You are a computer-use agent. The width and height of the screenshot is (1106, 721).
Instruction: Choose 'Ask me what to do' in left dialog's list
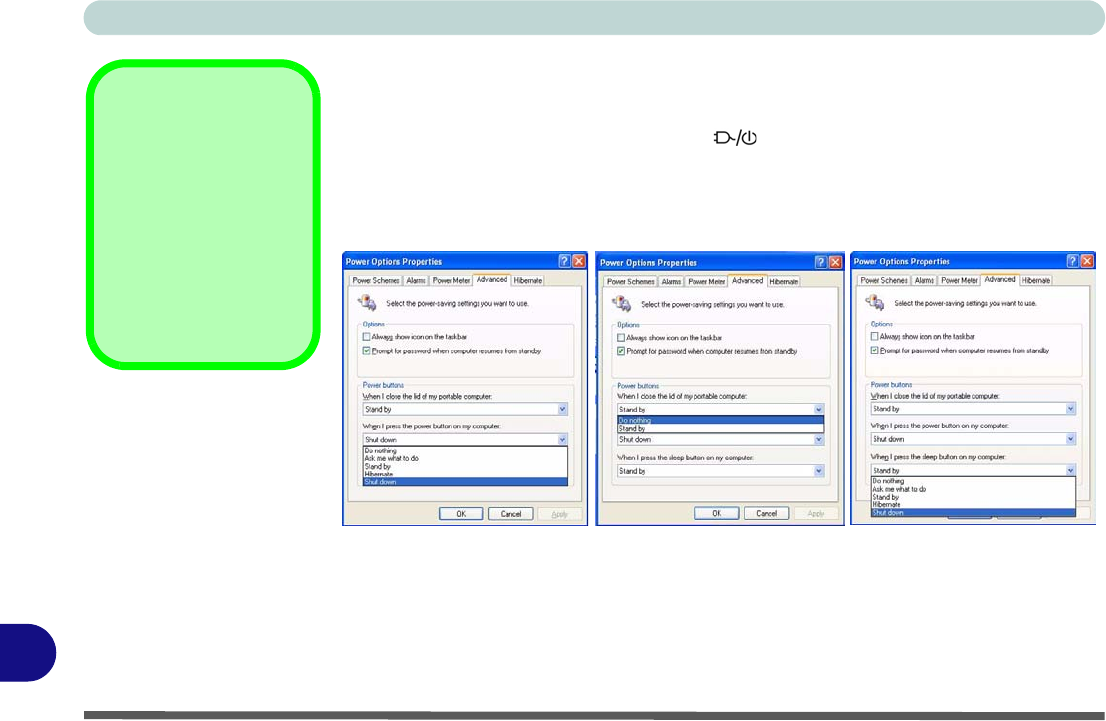pyautogui.click(x=465, y=459)
